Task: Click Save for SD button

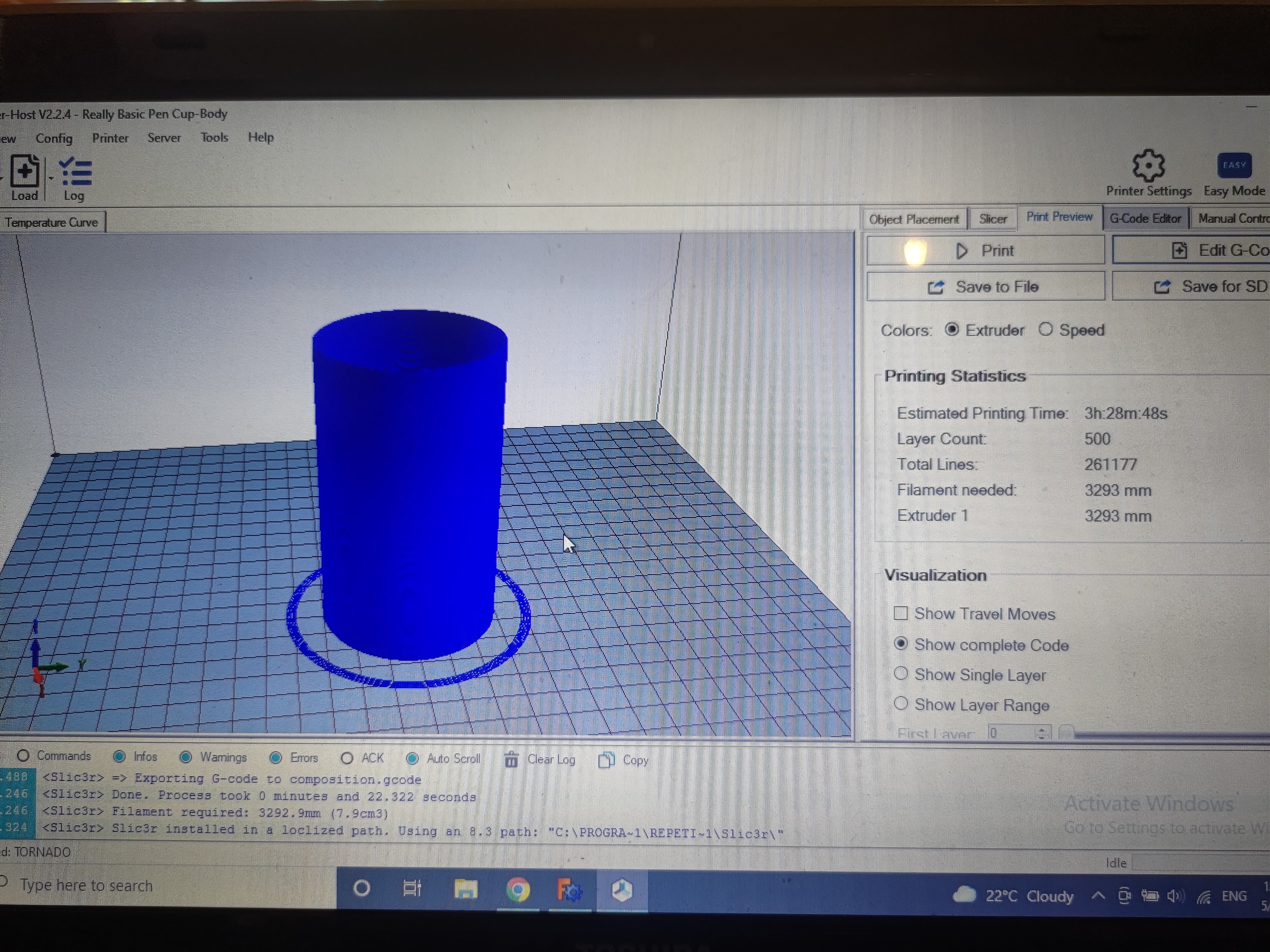Action: 1191,286
